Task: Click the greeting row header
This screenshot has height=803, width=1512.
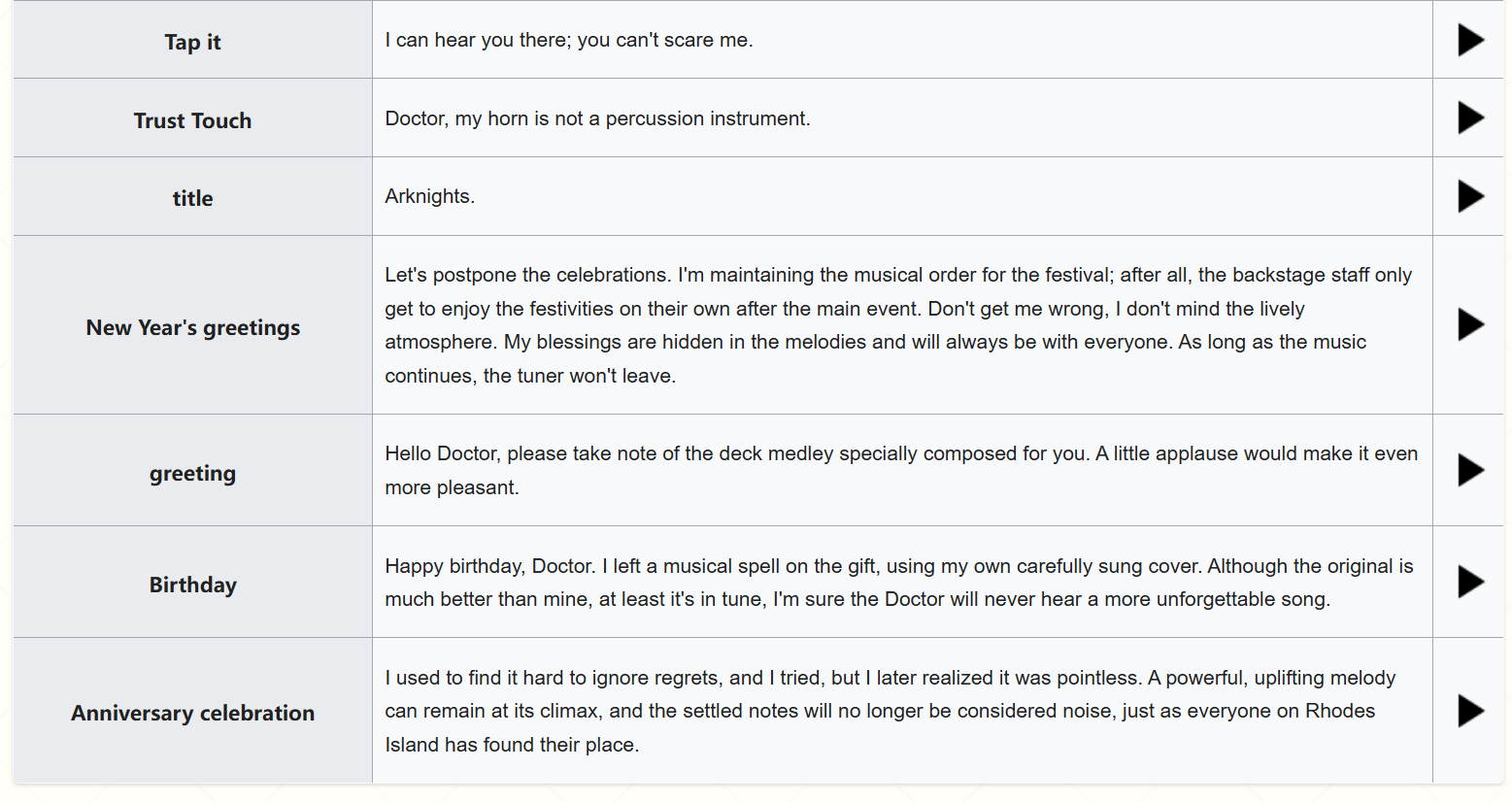Action: pyautogui.click(x=192, y=473)
